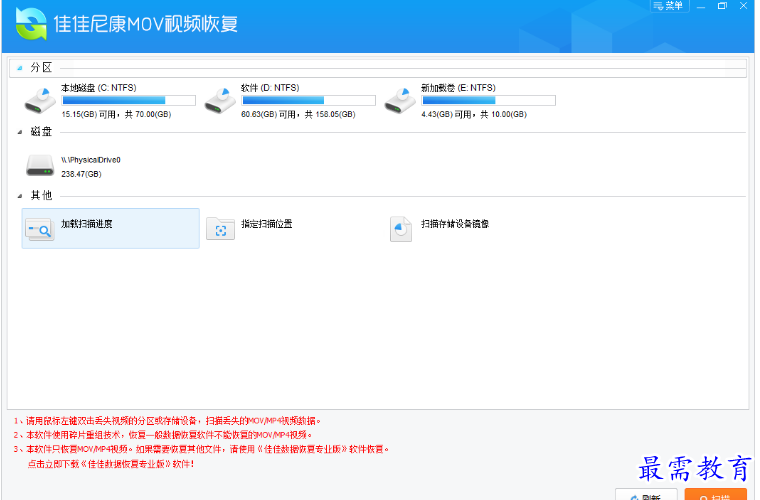Click the app logo in the title bar
Image resolution: width=760 pixels, height=500 pixels.
(x=31, y=24)
